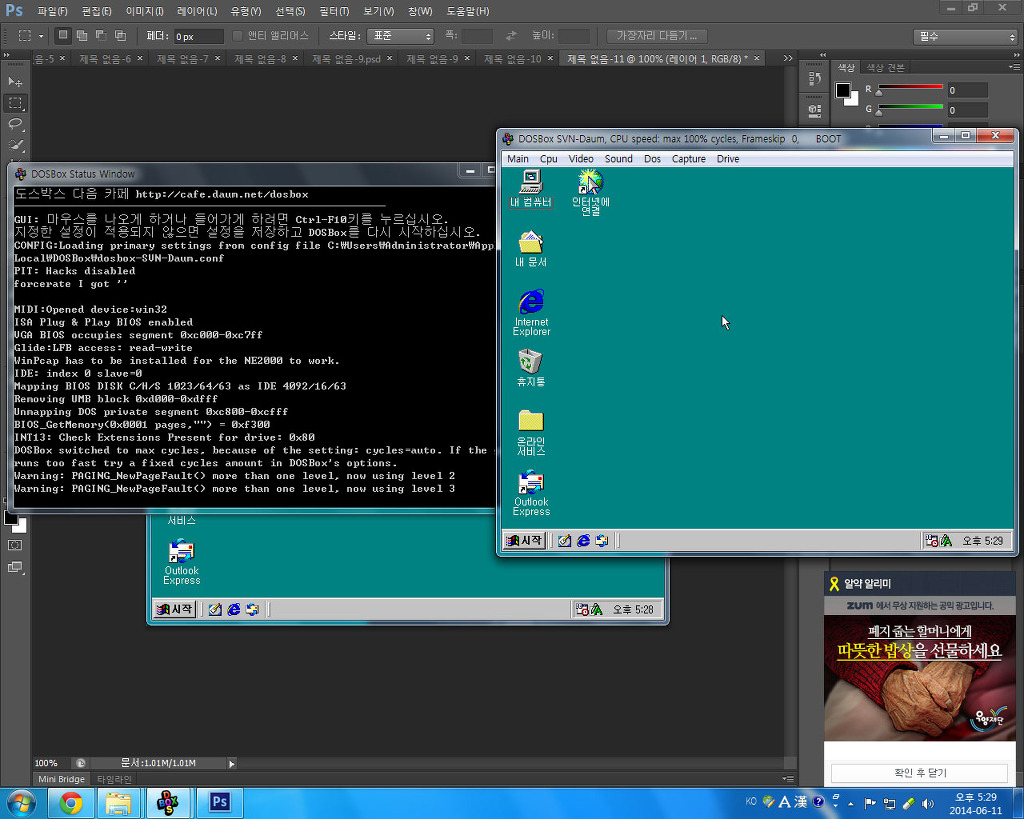Click the Refine Edge (가장자리 다듬기) button
Image resolution: width=1024 pixels, height=819 pixels.
click(656, 36)
